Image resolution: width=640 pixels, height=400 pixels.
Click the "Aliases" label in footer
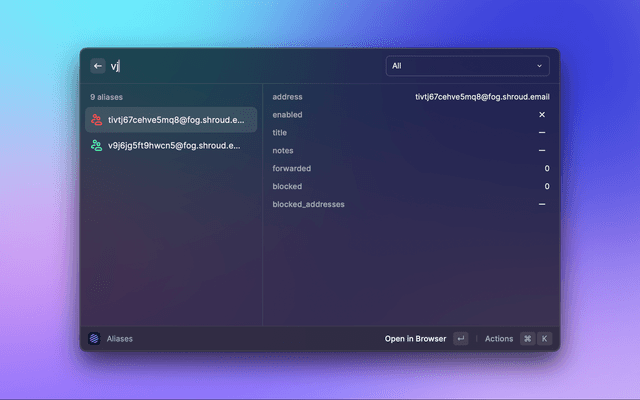[x=120, y=339]
